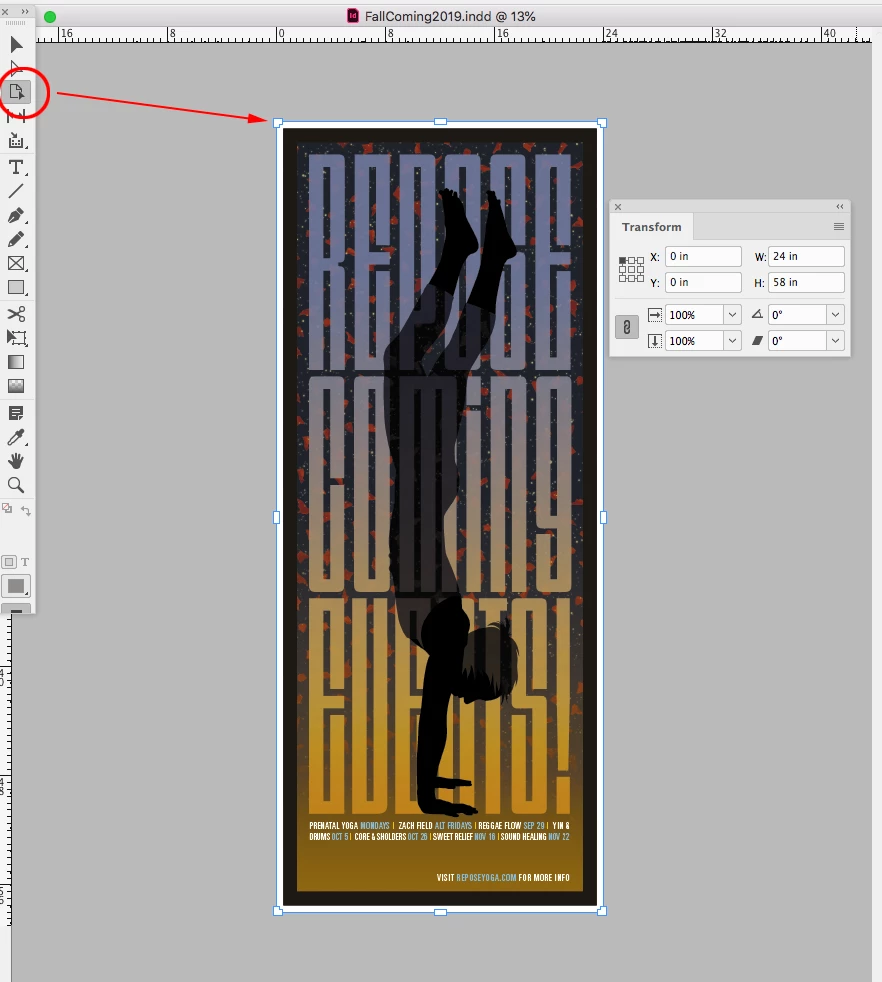The width and height of the screenshot is (882, 982).
Task: Toggle Formatting Affects Container button
Action: point(9,562)
